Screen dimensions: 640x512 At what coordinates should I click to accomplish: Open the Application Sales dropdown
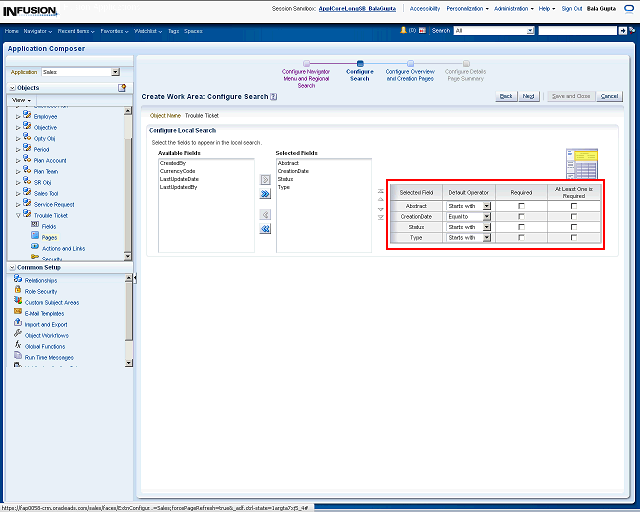pyautogui.click(x=115, y=72)
